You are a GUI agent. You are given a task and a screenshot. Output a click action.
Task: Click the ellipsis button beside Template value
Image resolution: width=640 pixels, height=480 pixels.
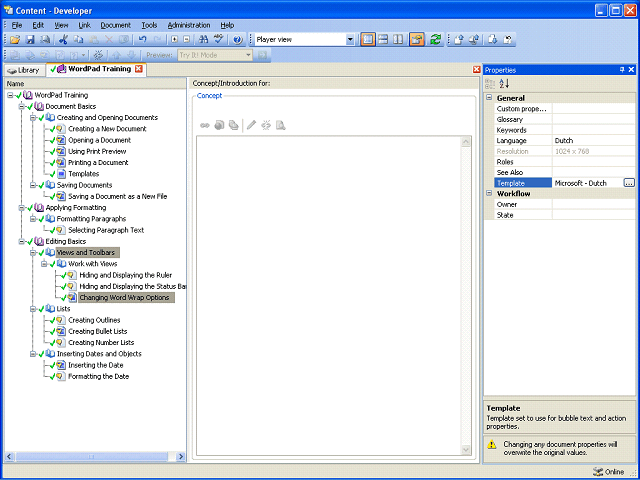629,183
